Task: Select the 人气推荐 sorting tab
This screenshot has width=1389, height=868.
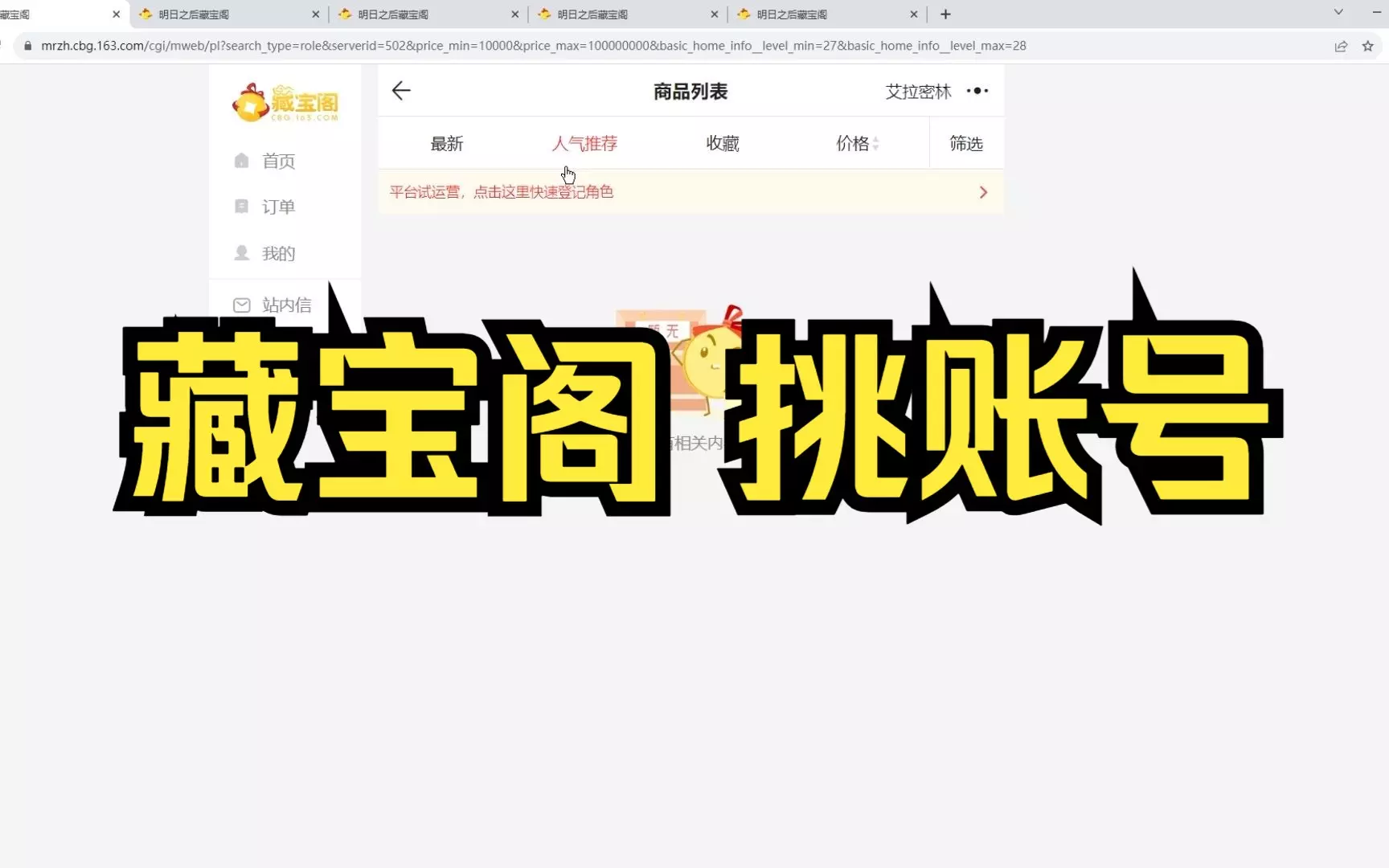Action: click(x=584, y=144)
